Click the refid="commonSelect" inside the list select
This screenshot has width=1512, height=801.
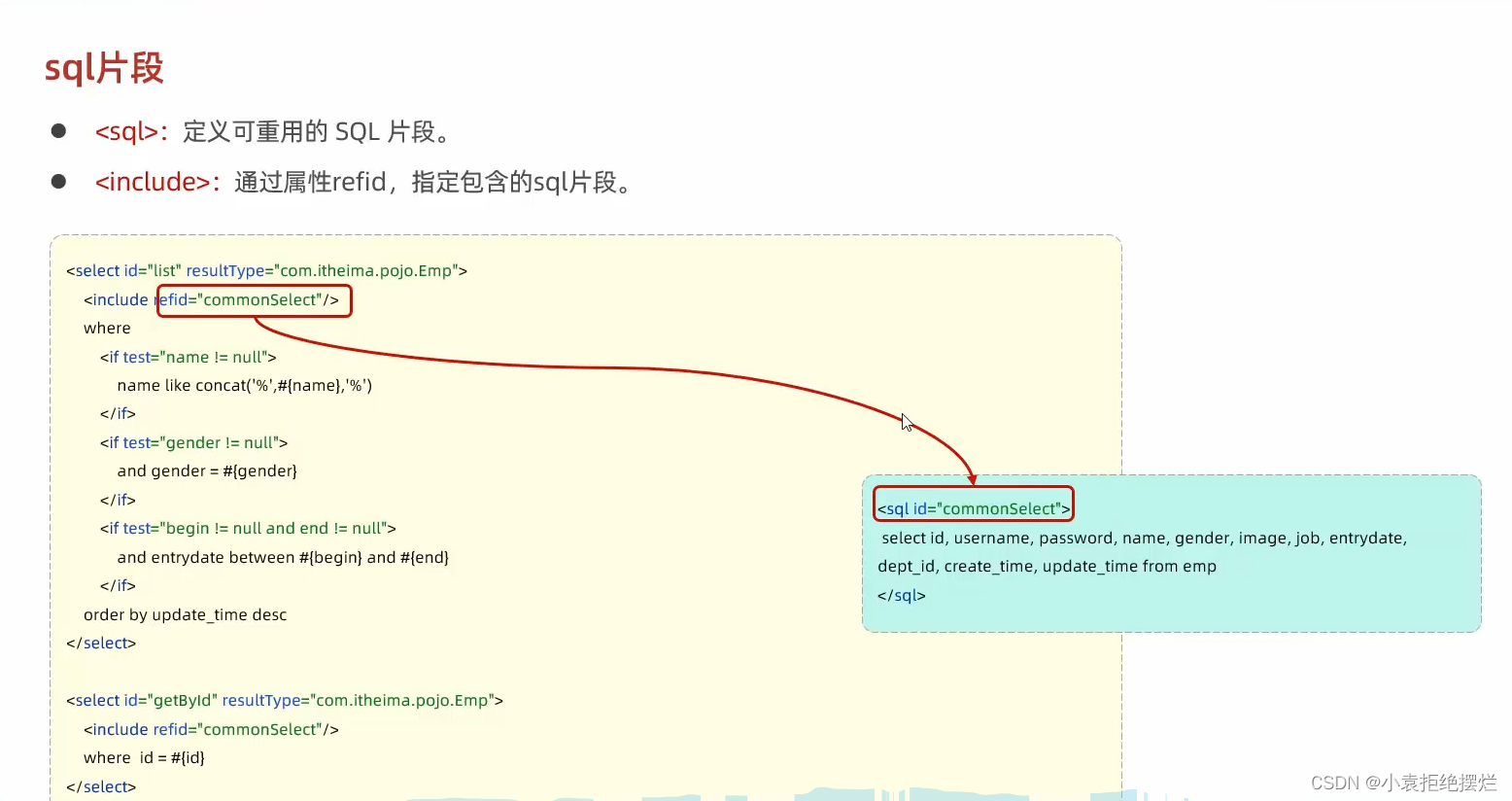pyautogui.click(x=255, y=300)
